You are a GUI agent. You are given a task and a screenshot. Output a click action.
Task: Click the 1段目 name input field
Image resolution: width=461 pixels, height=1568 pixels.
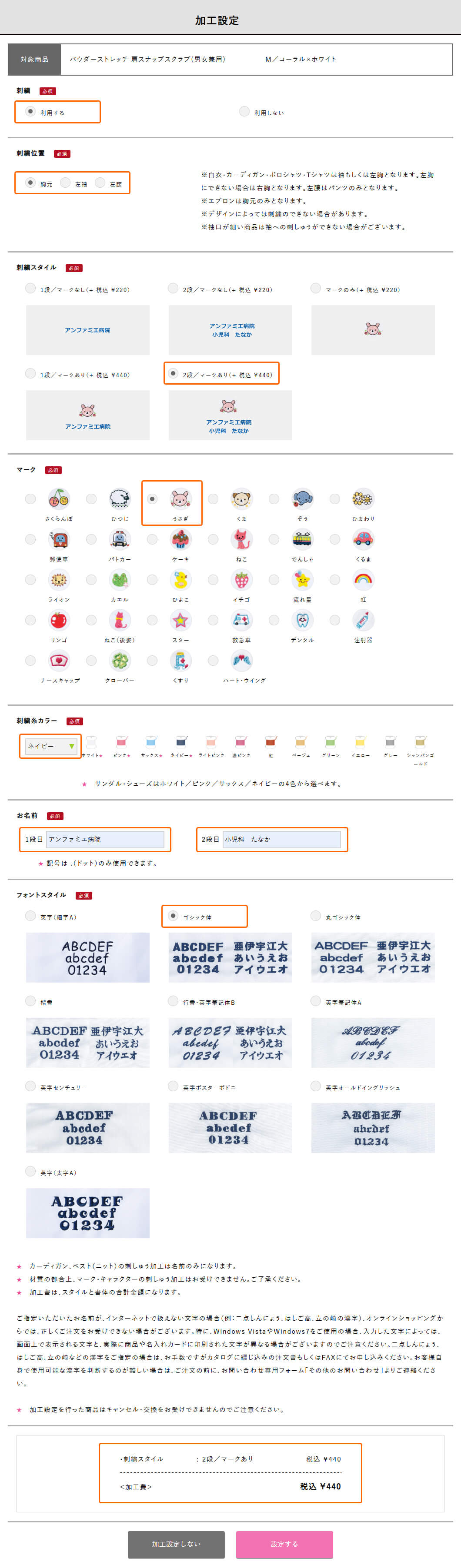(x=105, y=839)
